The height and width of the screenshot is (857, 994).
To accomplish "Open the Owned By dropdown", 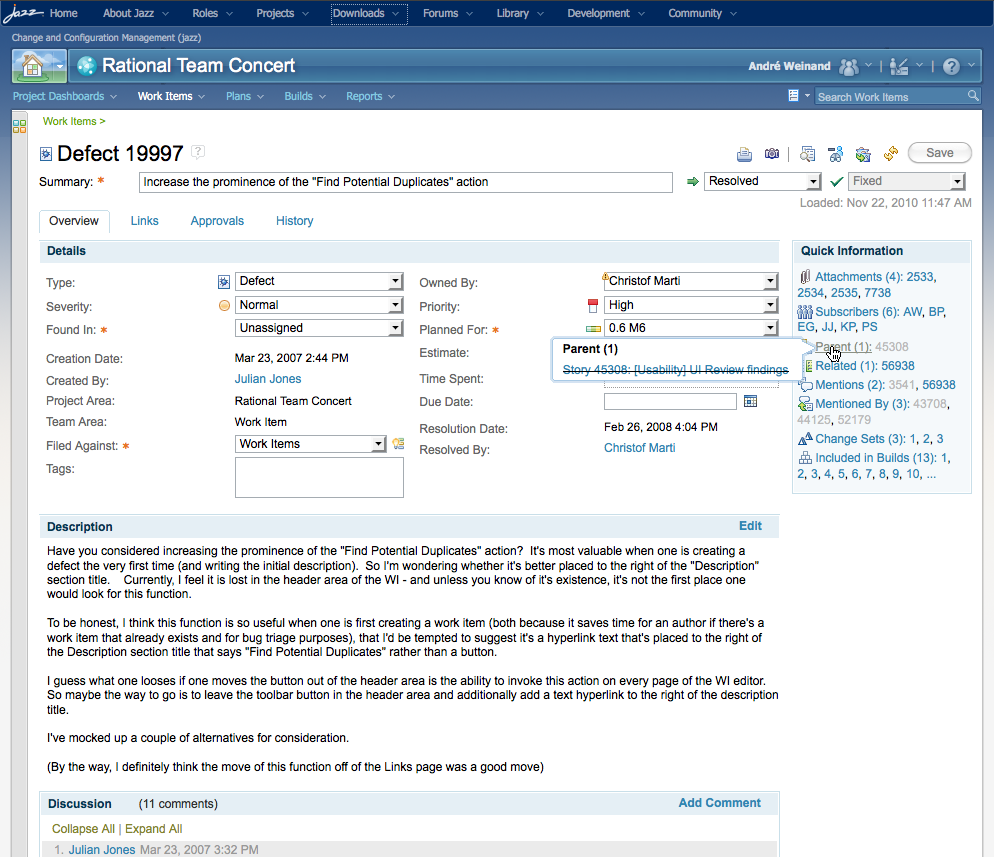I will coord(691,281).
